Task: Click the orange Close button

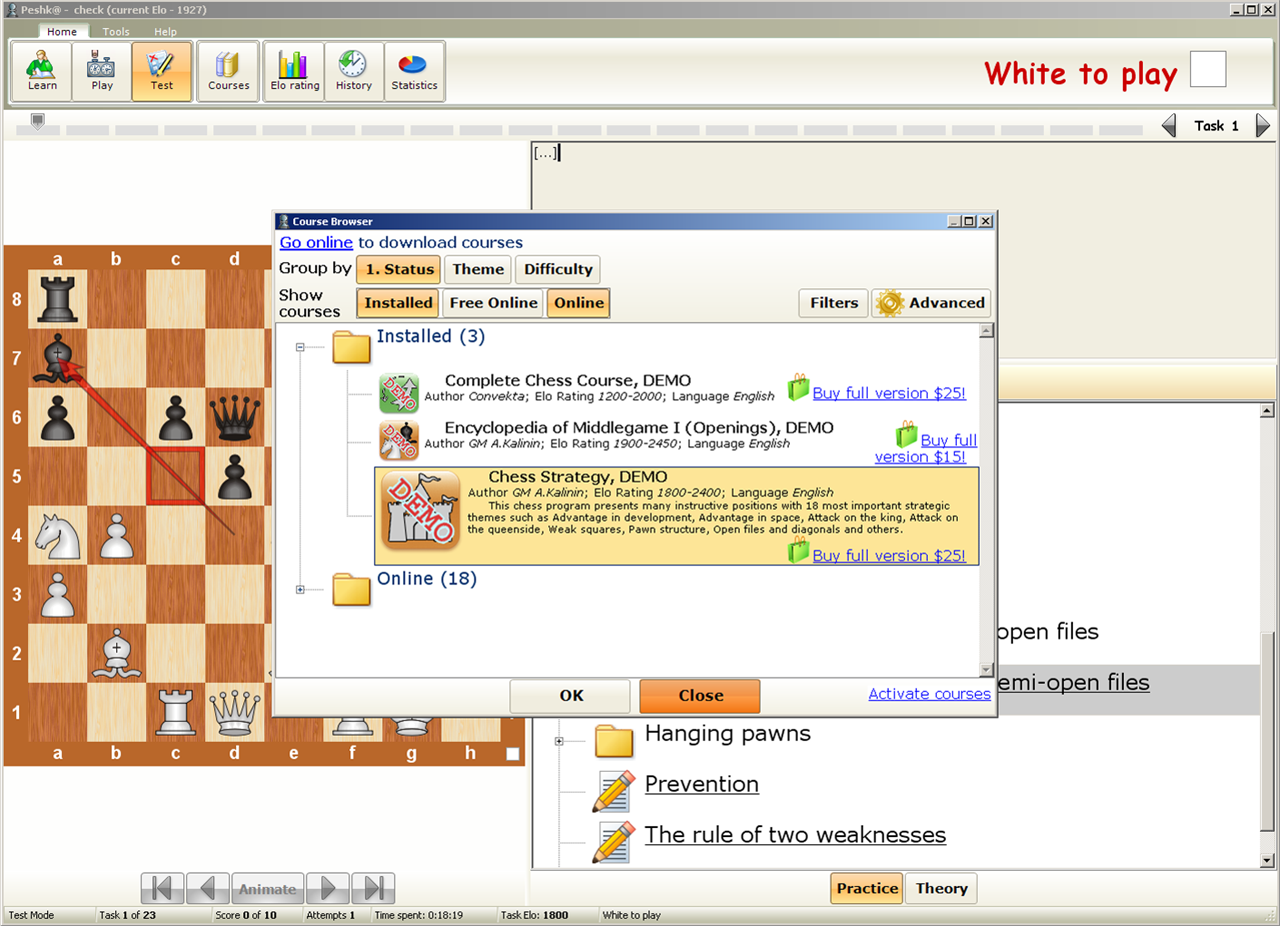Action: (700, 696)
